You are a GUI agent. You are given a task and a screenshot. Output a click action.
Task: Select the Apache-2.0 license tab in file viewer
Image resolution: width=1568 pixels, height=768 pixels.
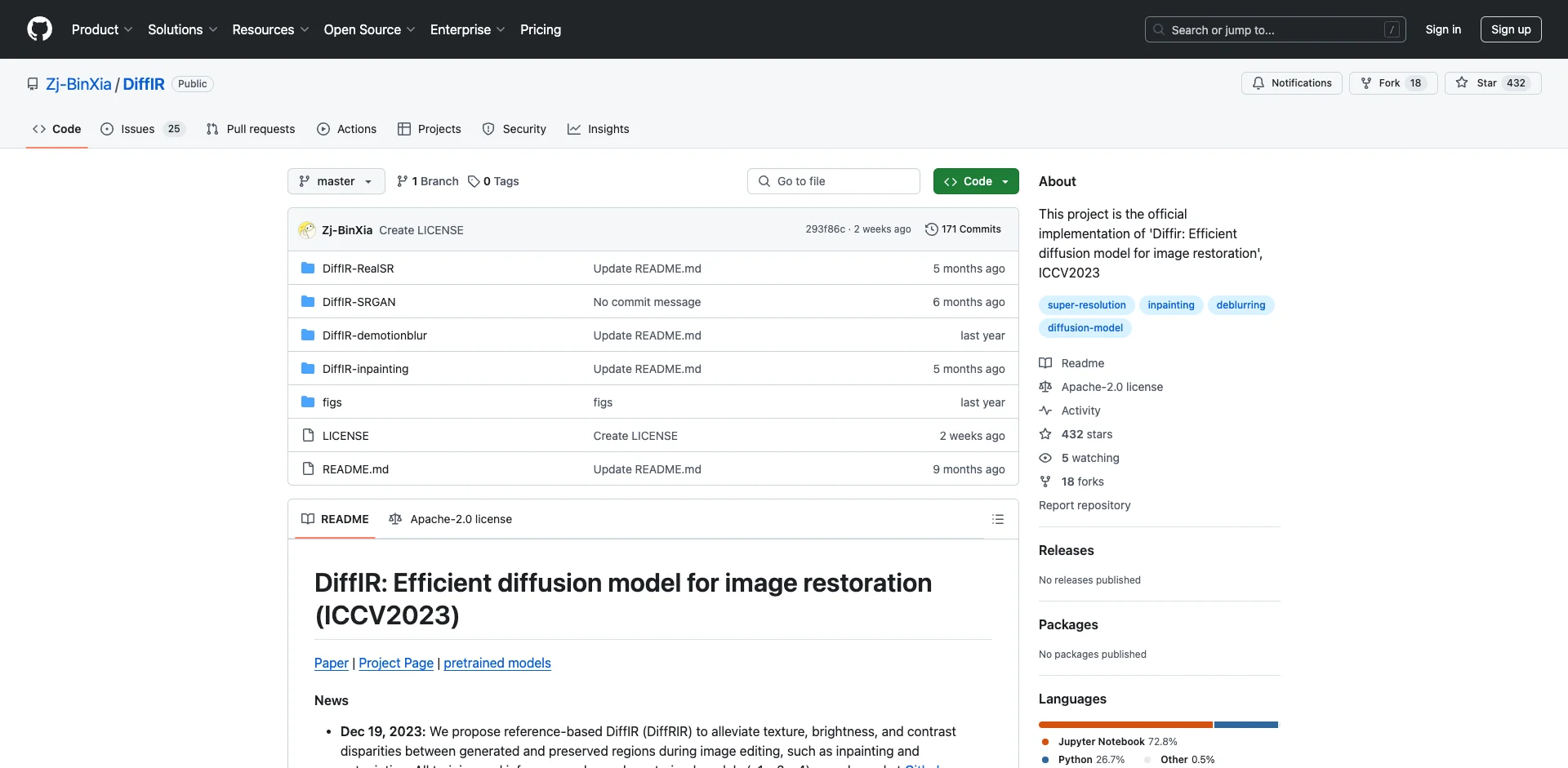tap(451, 519)
